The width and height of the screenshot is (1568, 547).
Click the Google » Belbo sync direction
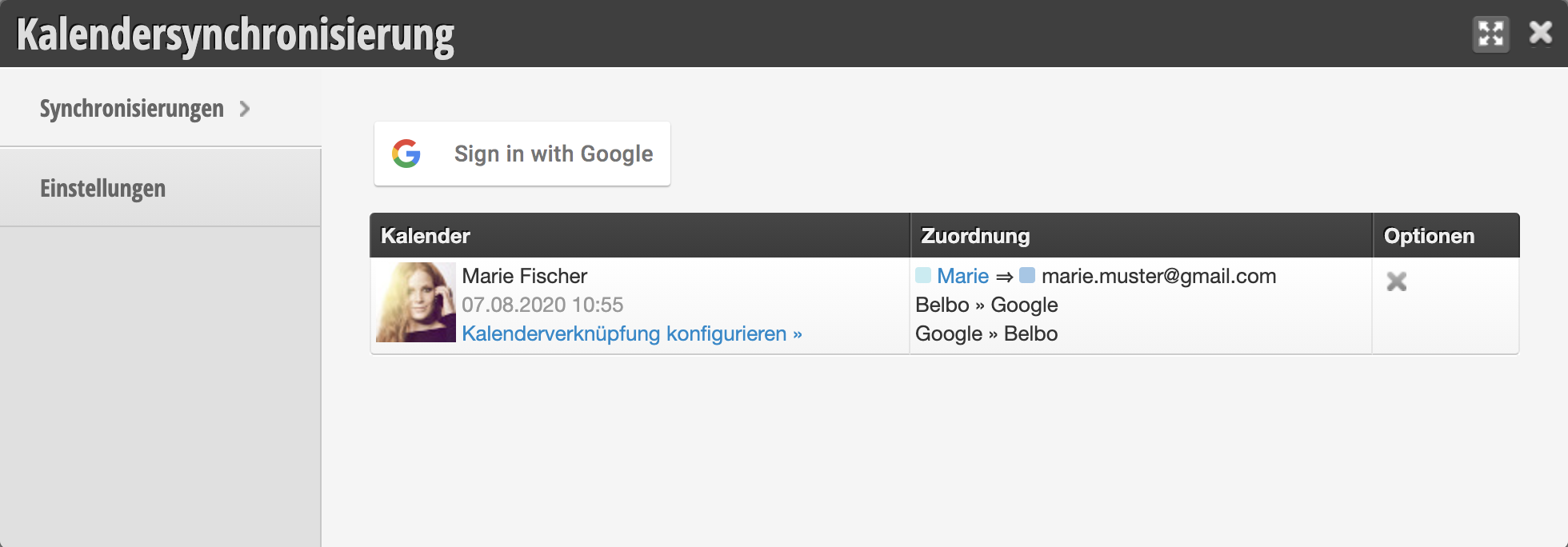[x=986, y=333]
